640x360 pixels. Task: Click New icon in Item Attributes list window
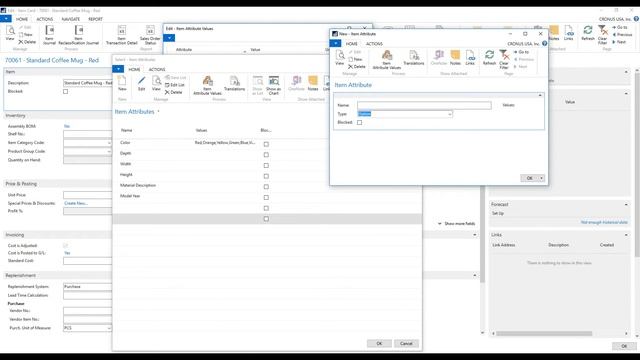122,83
